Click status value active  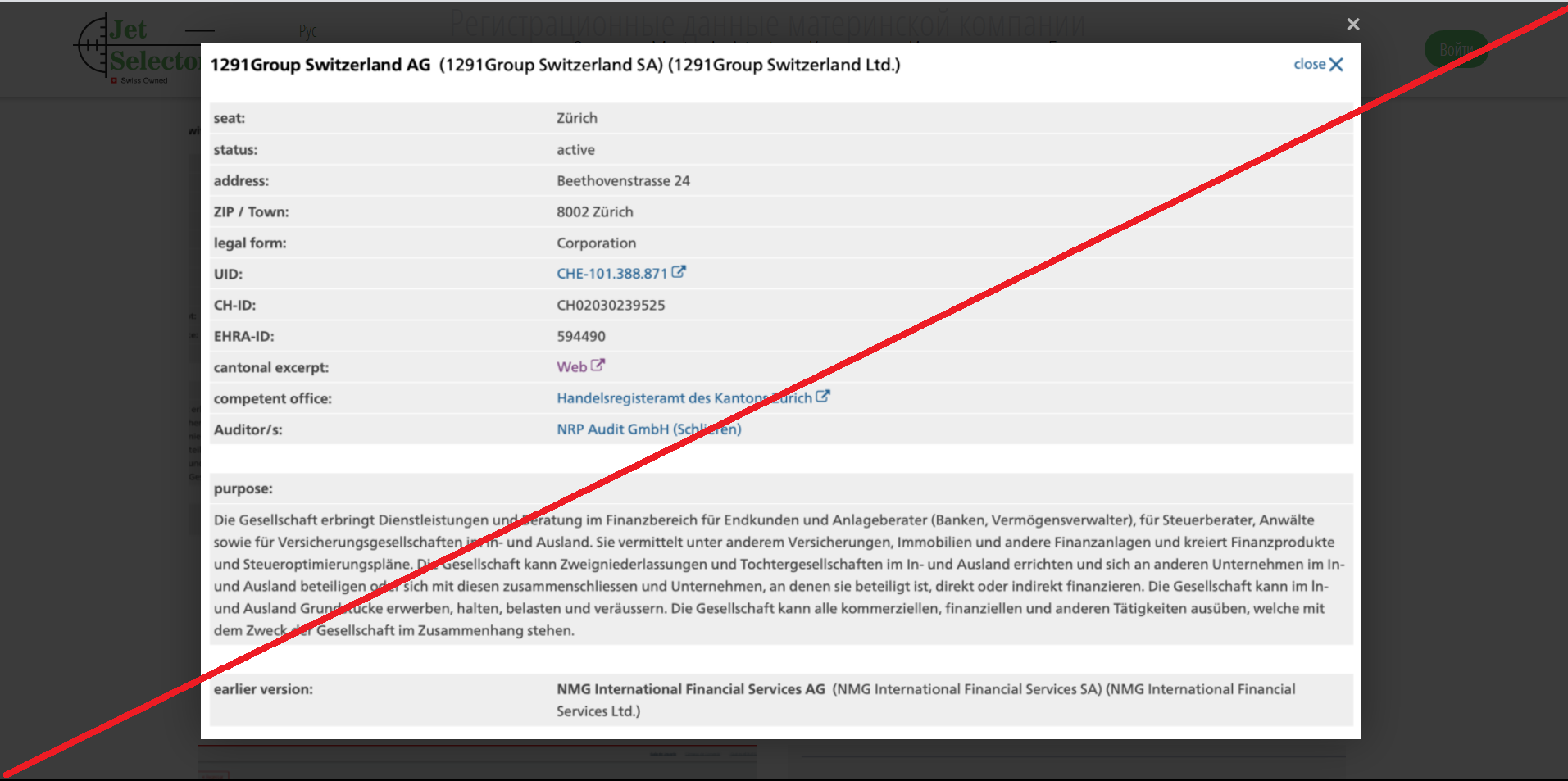575,150
